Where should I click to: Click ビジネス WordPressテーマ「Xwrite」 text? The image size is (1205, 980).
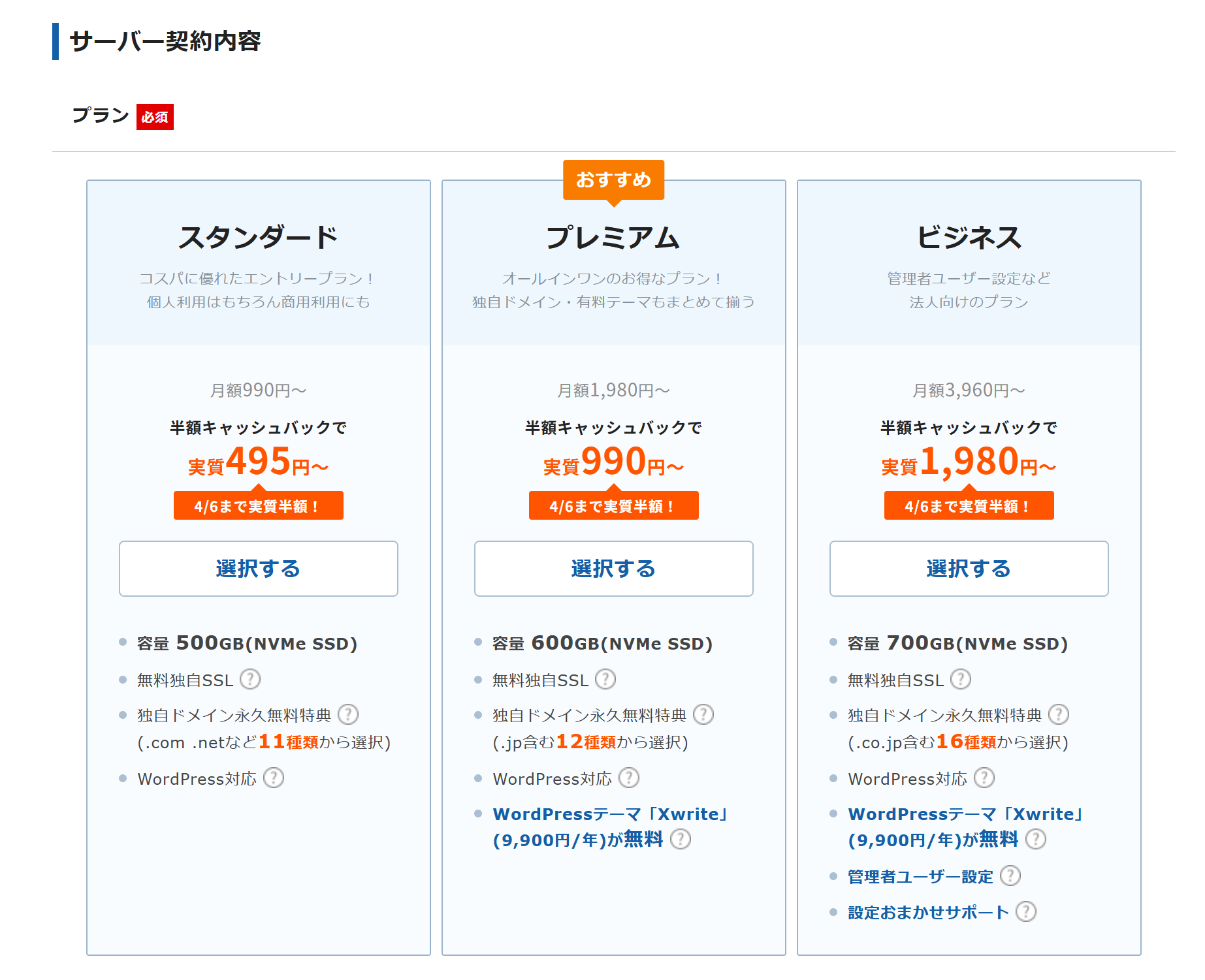click(x=967, y=814)
